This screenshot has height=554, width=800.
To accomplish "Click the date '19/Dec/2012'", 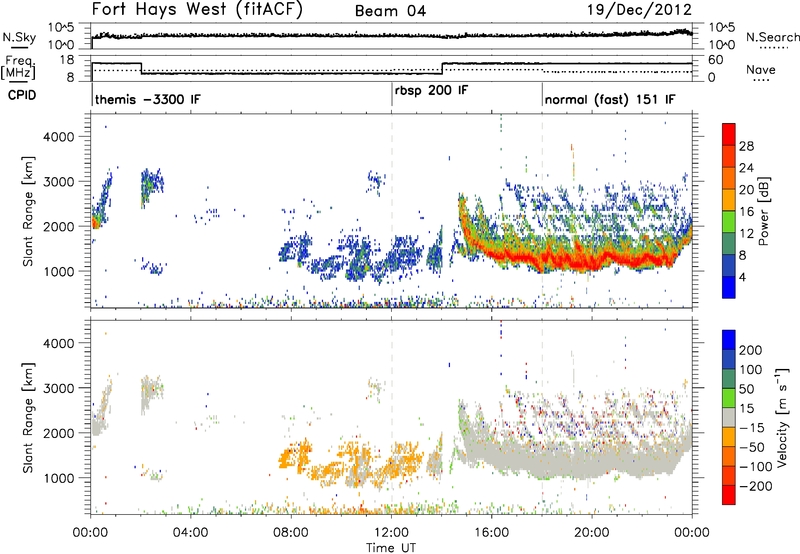I will pyautogui.click(x=639, y=10).
